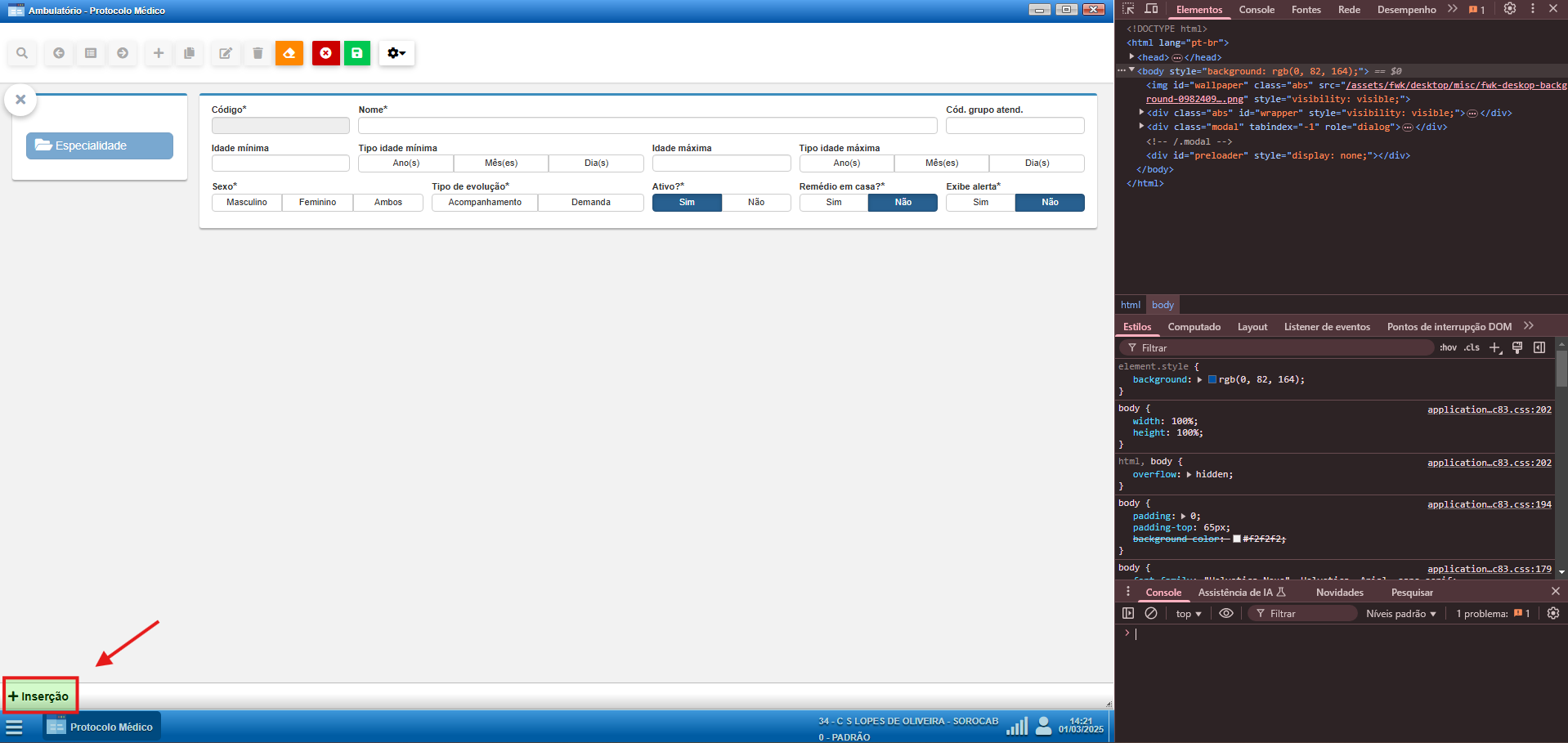This screenshot has width=1568, height=743.
Task: Click the green save icon in toolbar
Action: tap(357, 53)
